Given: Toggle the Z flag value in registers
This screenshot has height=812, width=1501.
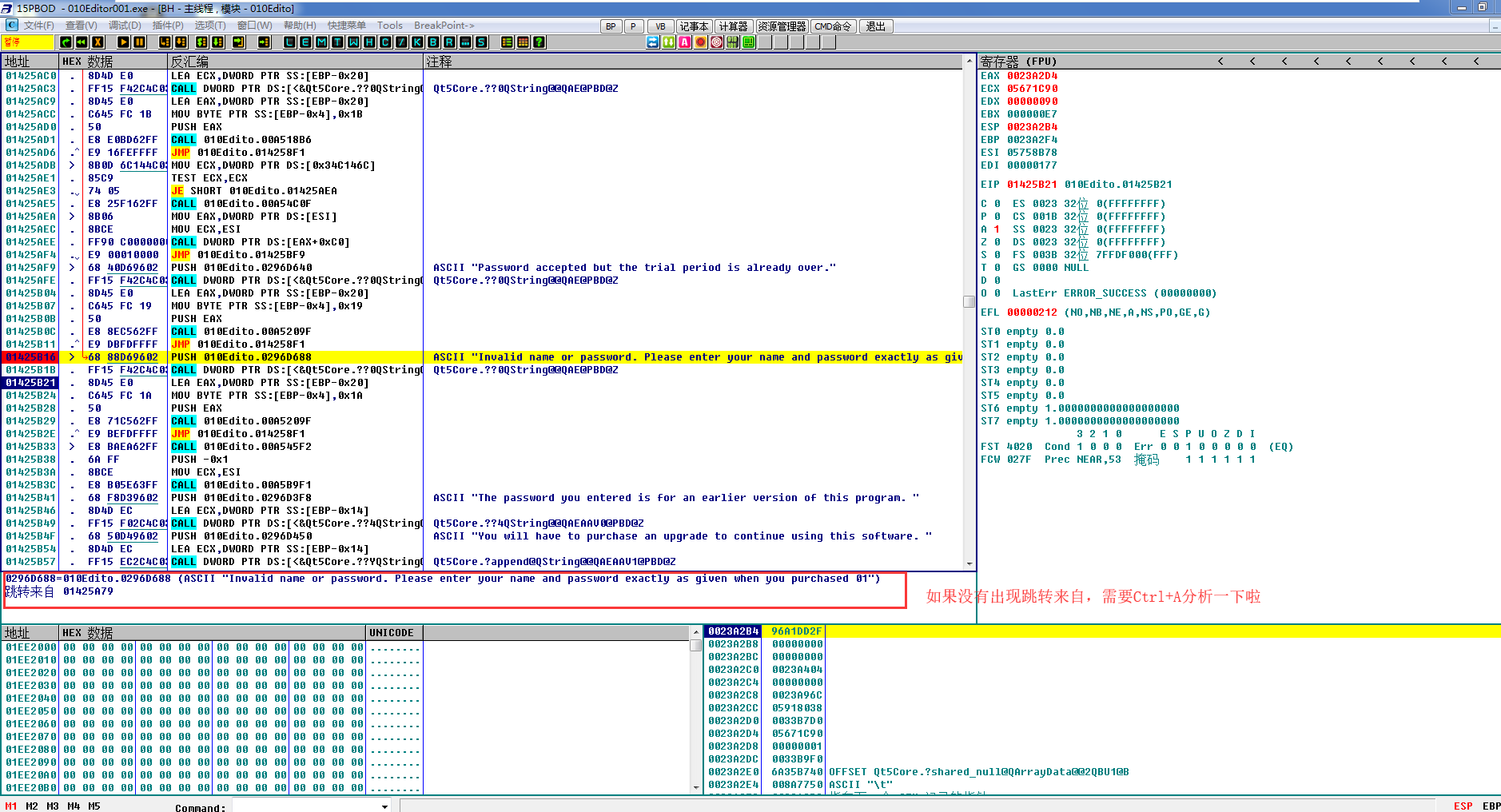Looking at the screenshot, I should click(x=997, y=242).
